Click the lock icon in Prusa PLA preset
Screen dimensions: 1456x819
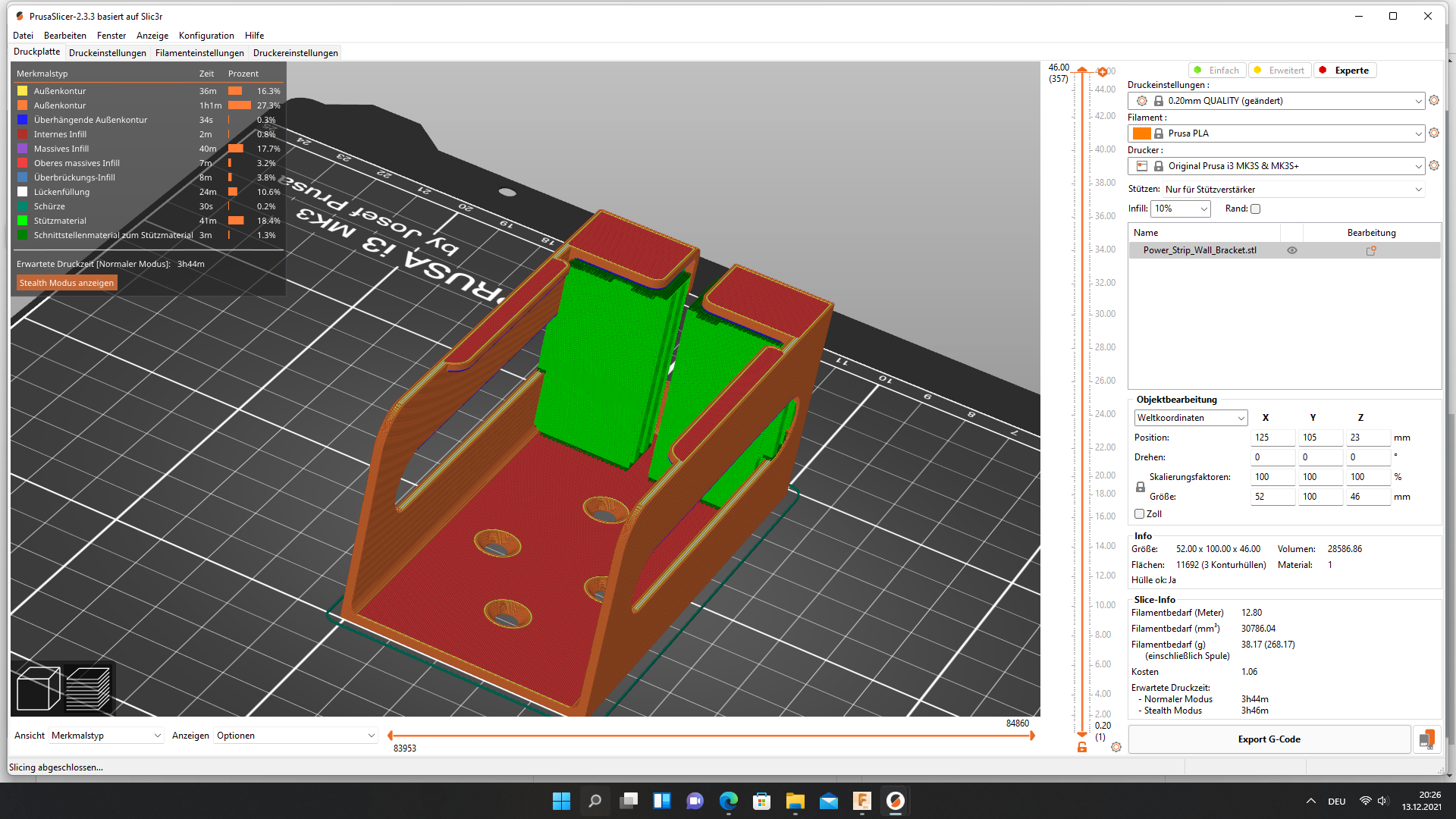coord(1159,133)
